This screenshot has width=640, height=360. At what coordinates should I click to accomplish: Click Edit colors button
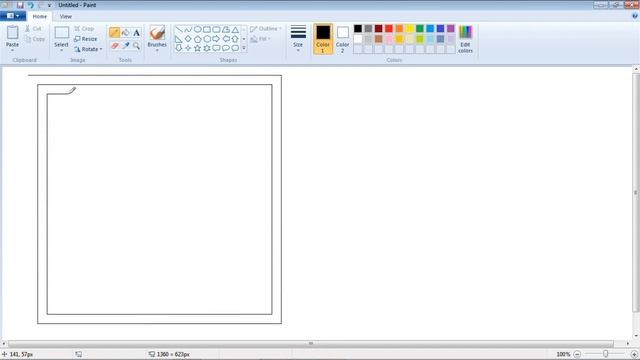click(x=465, y=39)
